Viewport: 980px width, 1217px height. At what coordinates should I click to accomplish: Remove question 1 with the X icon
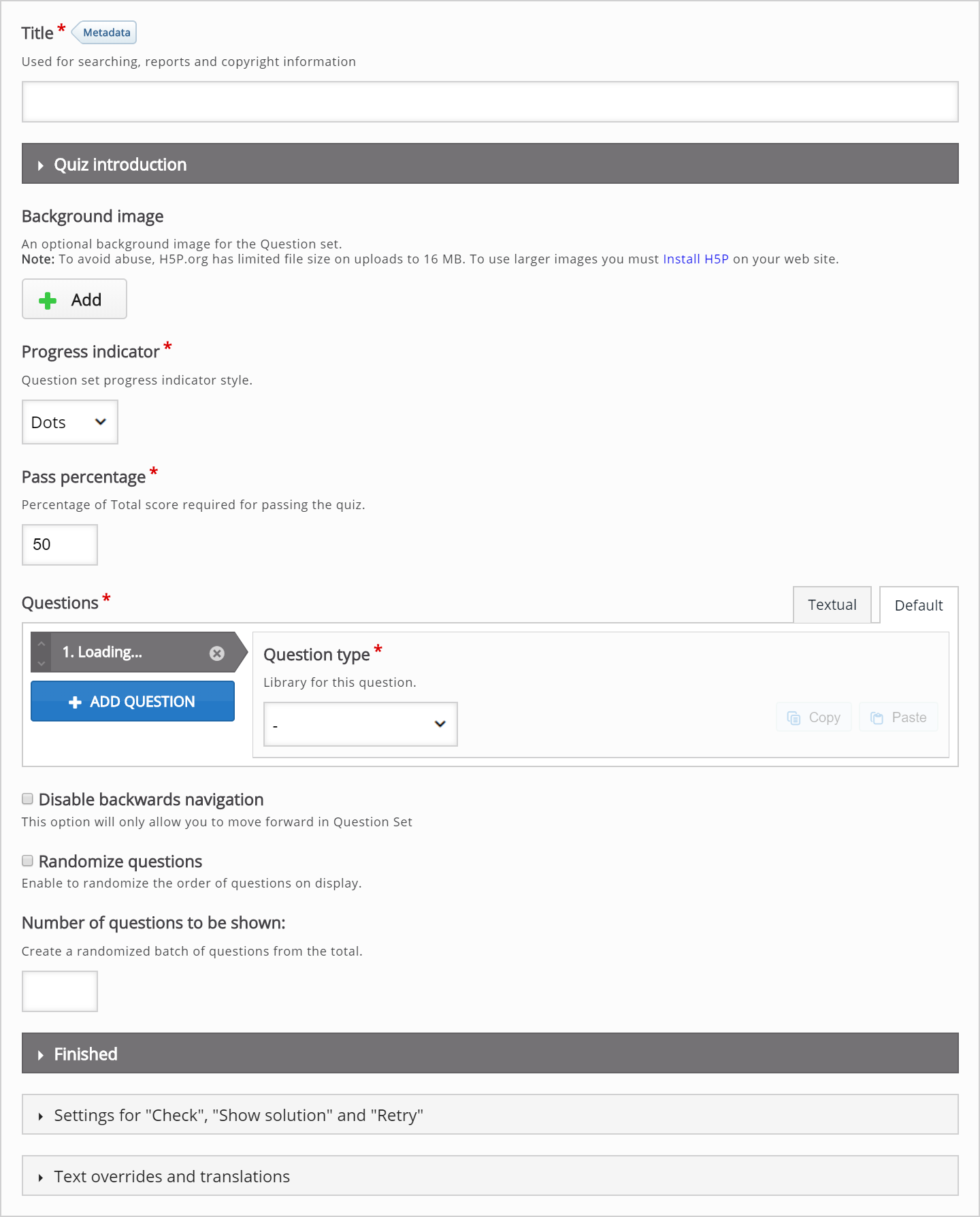coord(216,653)
